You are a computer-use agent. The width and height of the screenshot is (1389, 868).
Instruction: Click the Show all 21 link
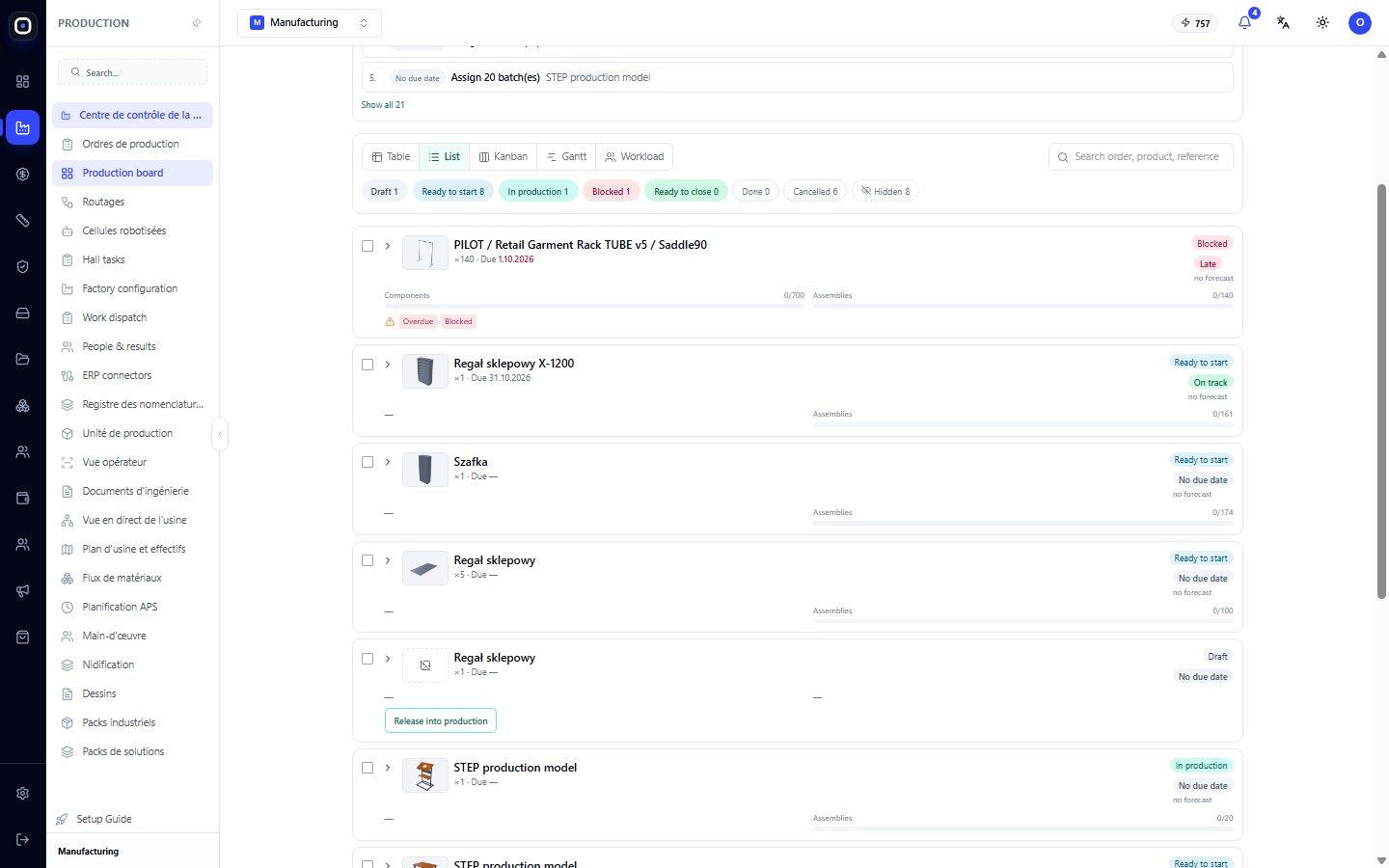(x=383, y=105)
